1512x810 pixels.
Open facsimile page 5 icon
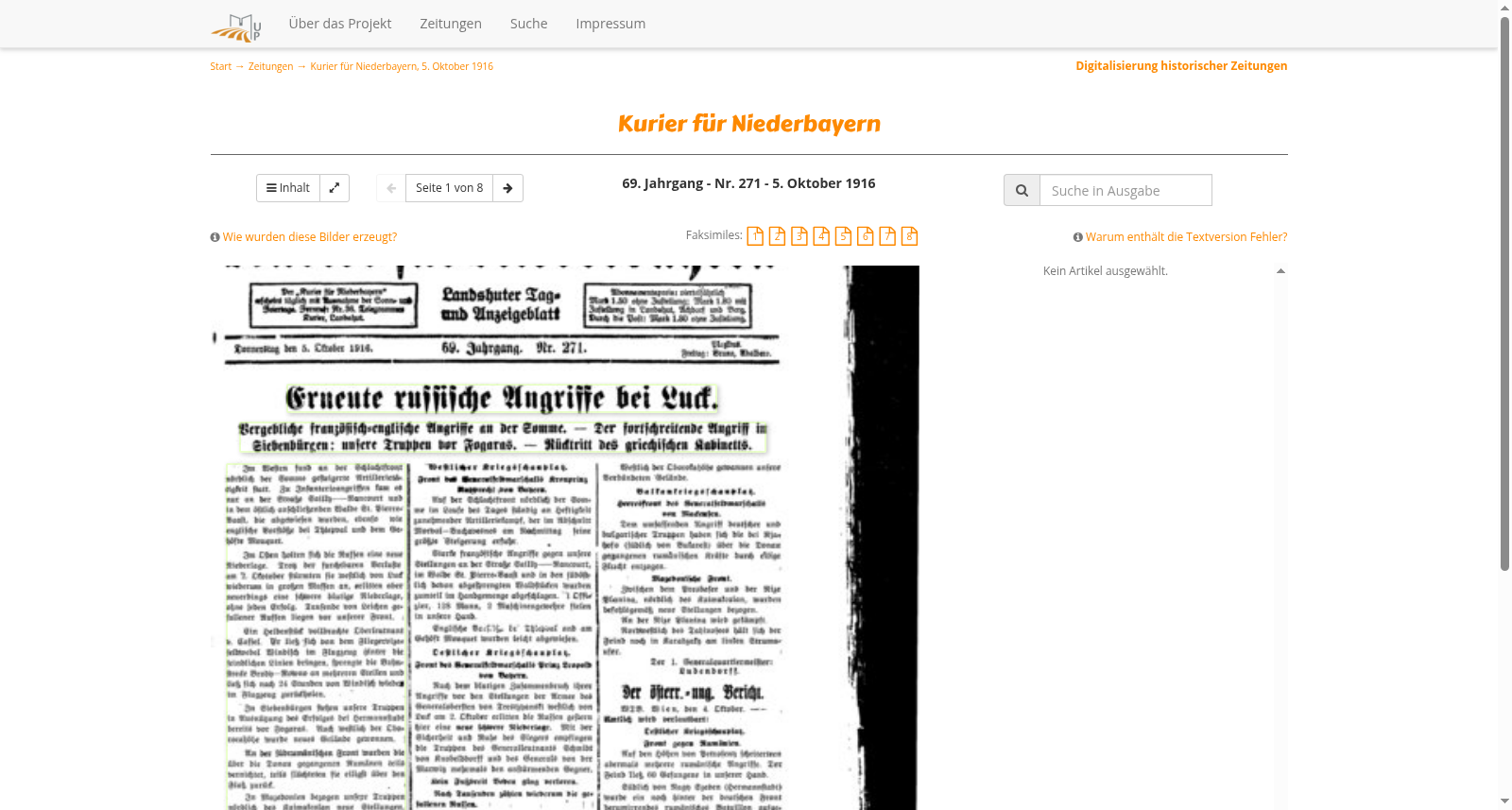[x=843, y=236]
